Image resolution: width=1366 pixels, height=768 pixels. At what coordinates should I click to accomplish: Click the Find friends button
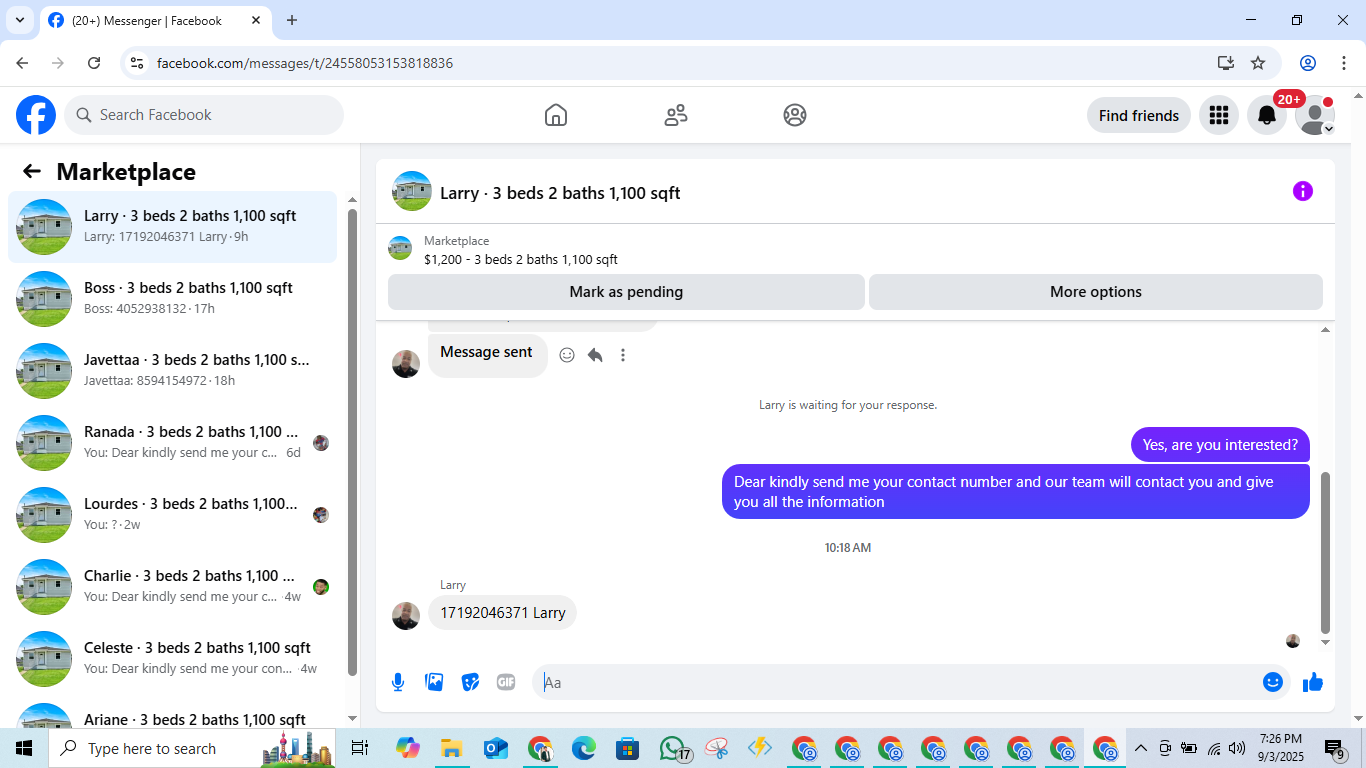(1139, 115)
